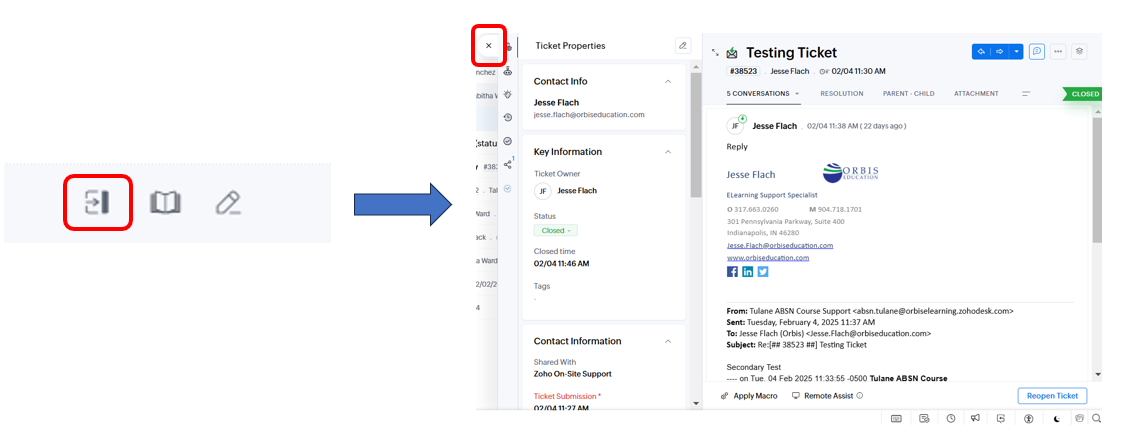Close the ticket side panel with X

[x=488, y=46]
